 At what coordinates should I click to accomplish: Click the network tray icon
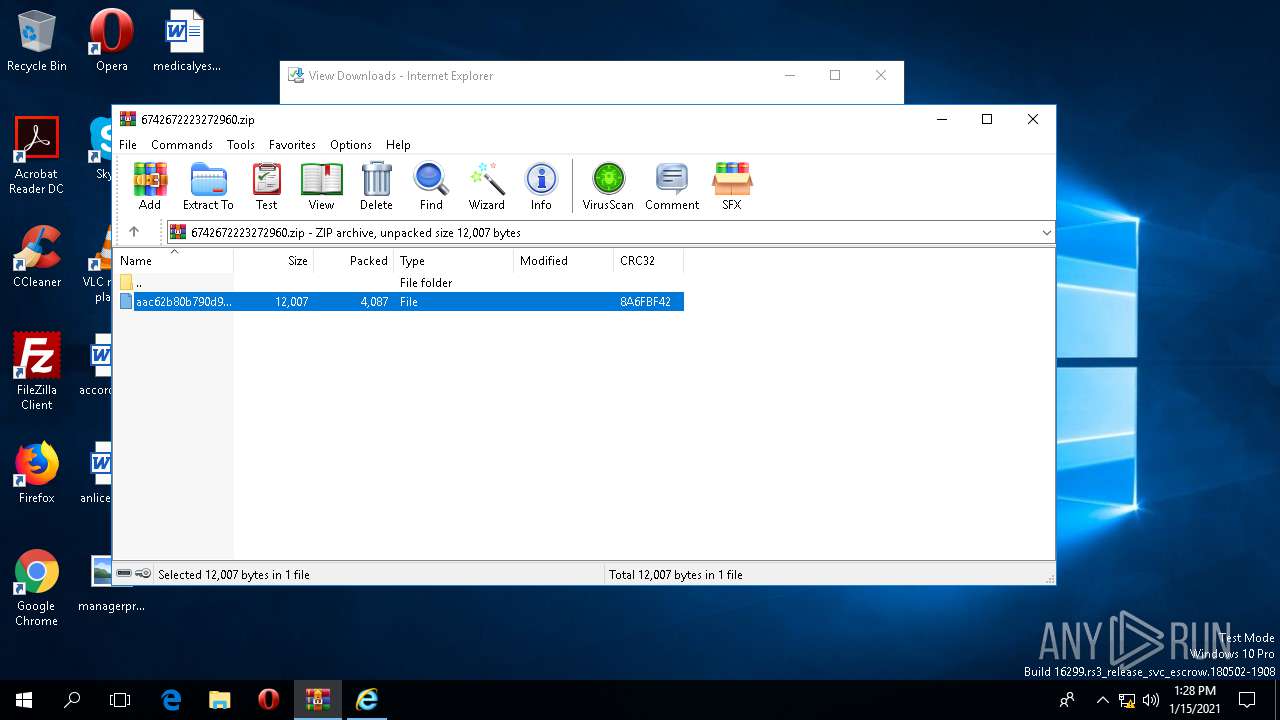(x=1127, y=700)
